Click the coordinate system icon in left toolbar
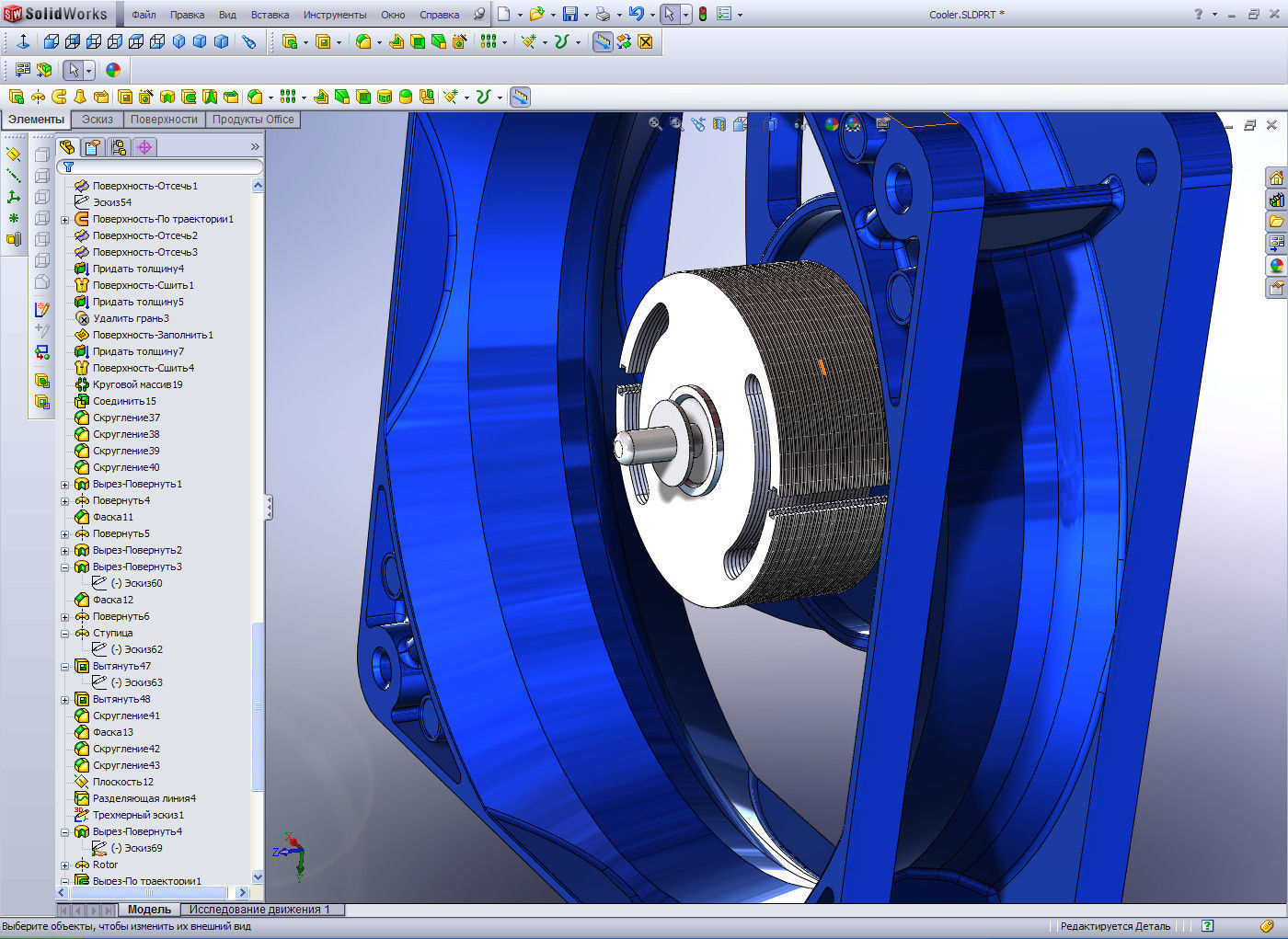This screenshot has width=1288, height=939. click(14, 197)
